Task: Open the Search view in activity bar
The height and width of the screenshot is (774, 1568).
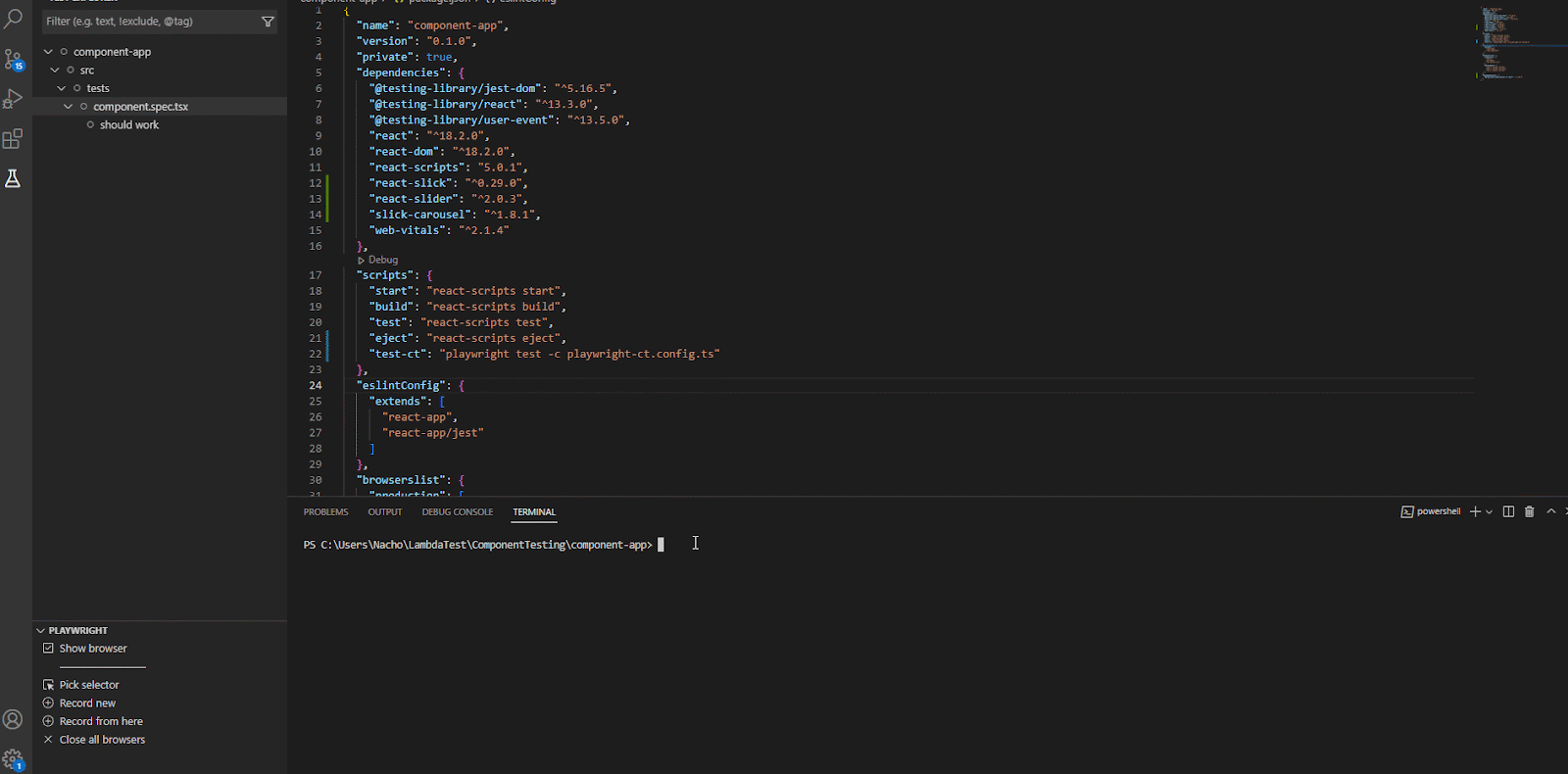Action: click(13, 19)
